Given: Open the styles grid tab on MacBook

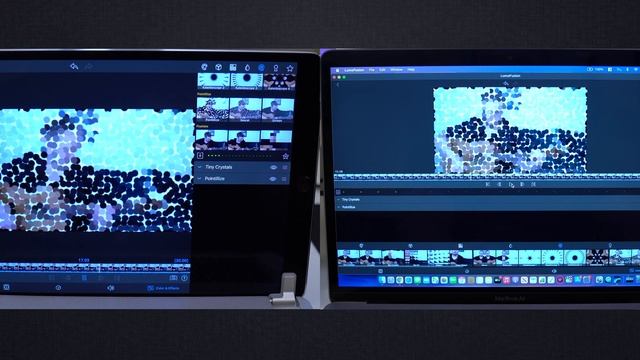Looking at the screenshot, I should 460,246.
